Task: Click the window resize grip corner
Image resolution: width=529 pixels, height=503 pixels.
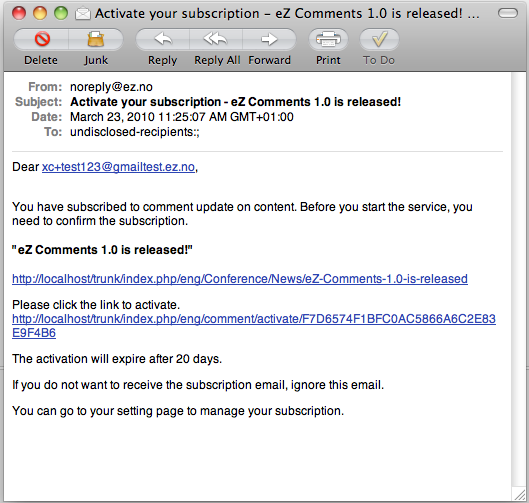Action: [x=520, y=495]
